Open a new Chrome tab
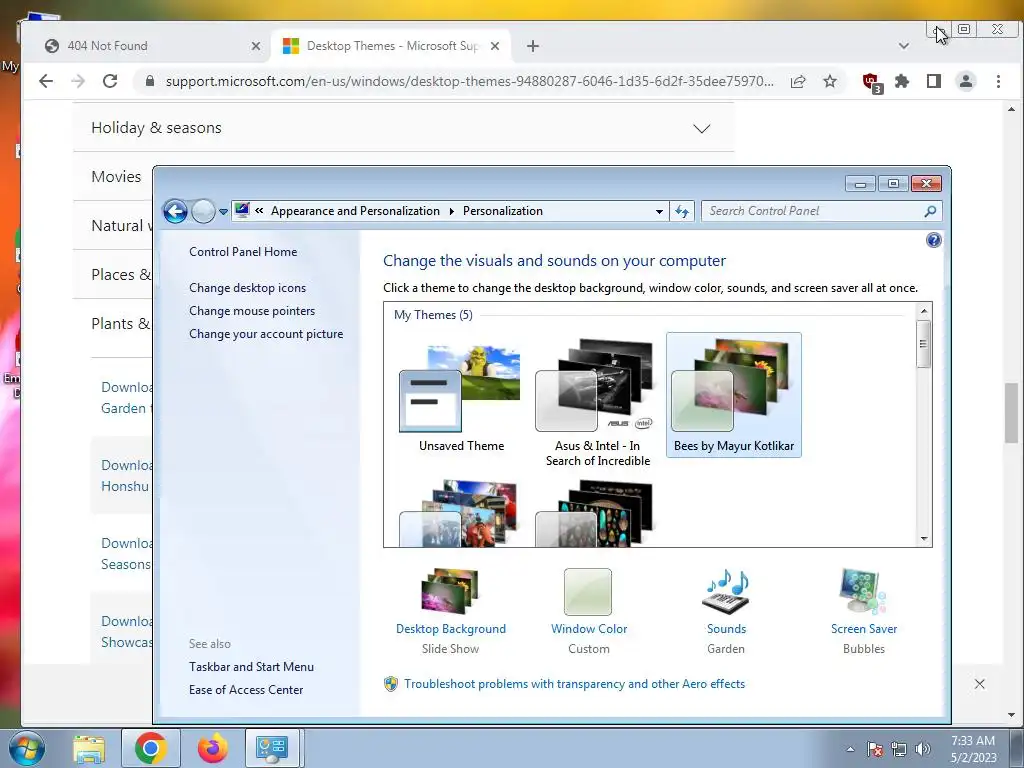Image resolution: width=1024 pixels, height=768 pixels. click(x=533, y=46)
